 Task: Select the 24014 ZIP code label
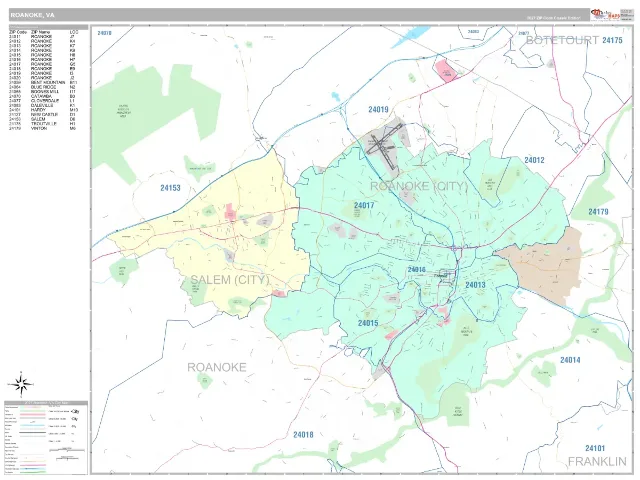tap(570, 360)
